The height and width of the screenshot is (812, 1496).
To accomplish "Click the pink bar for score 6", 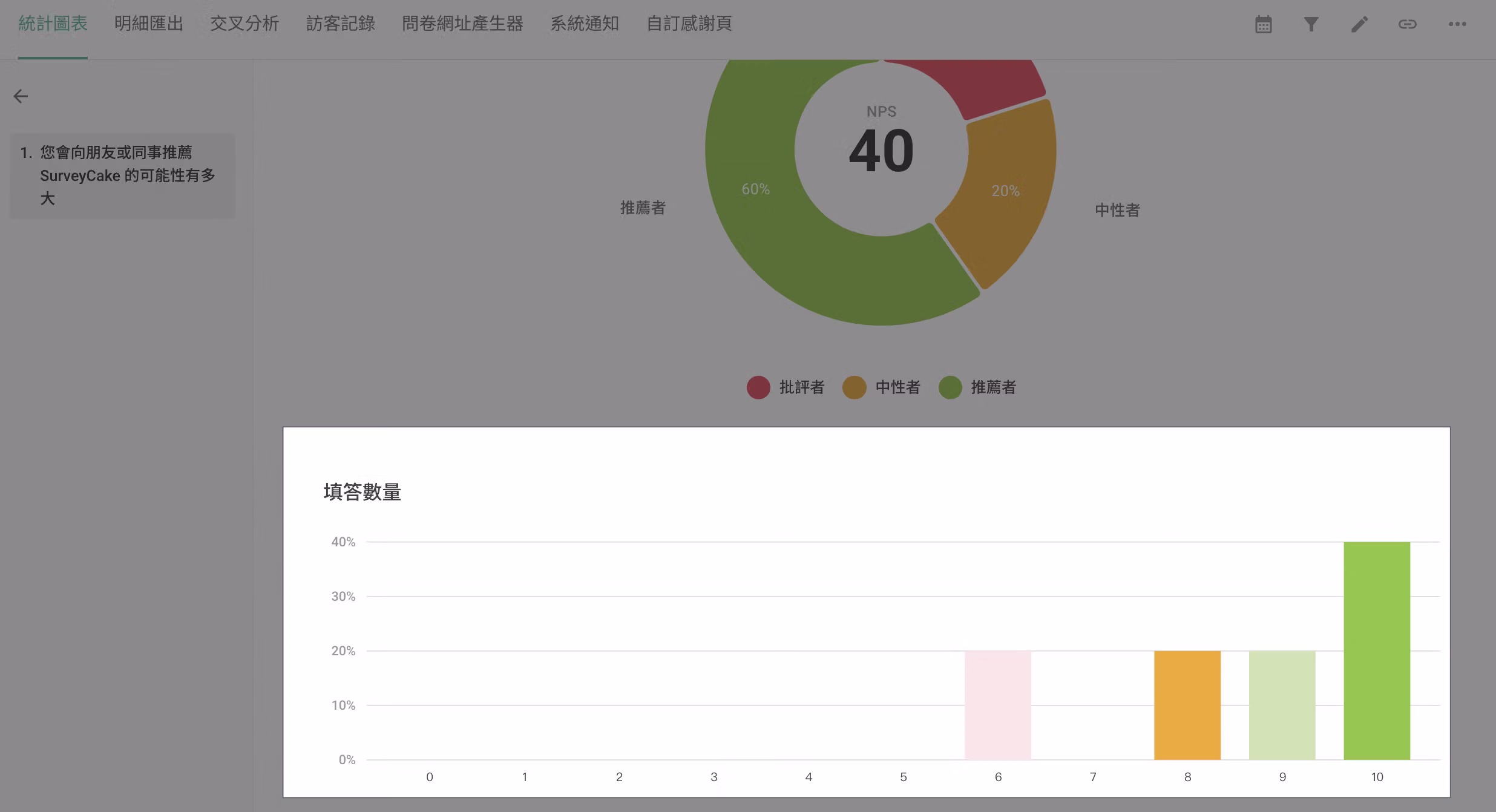I will pos(998,705).
